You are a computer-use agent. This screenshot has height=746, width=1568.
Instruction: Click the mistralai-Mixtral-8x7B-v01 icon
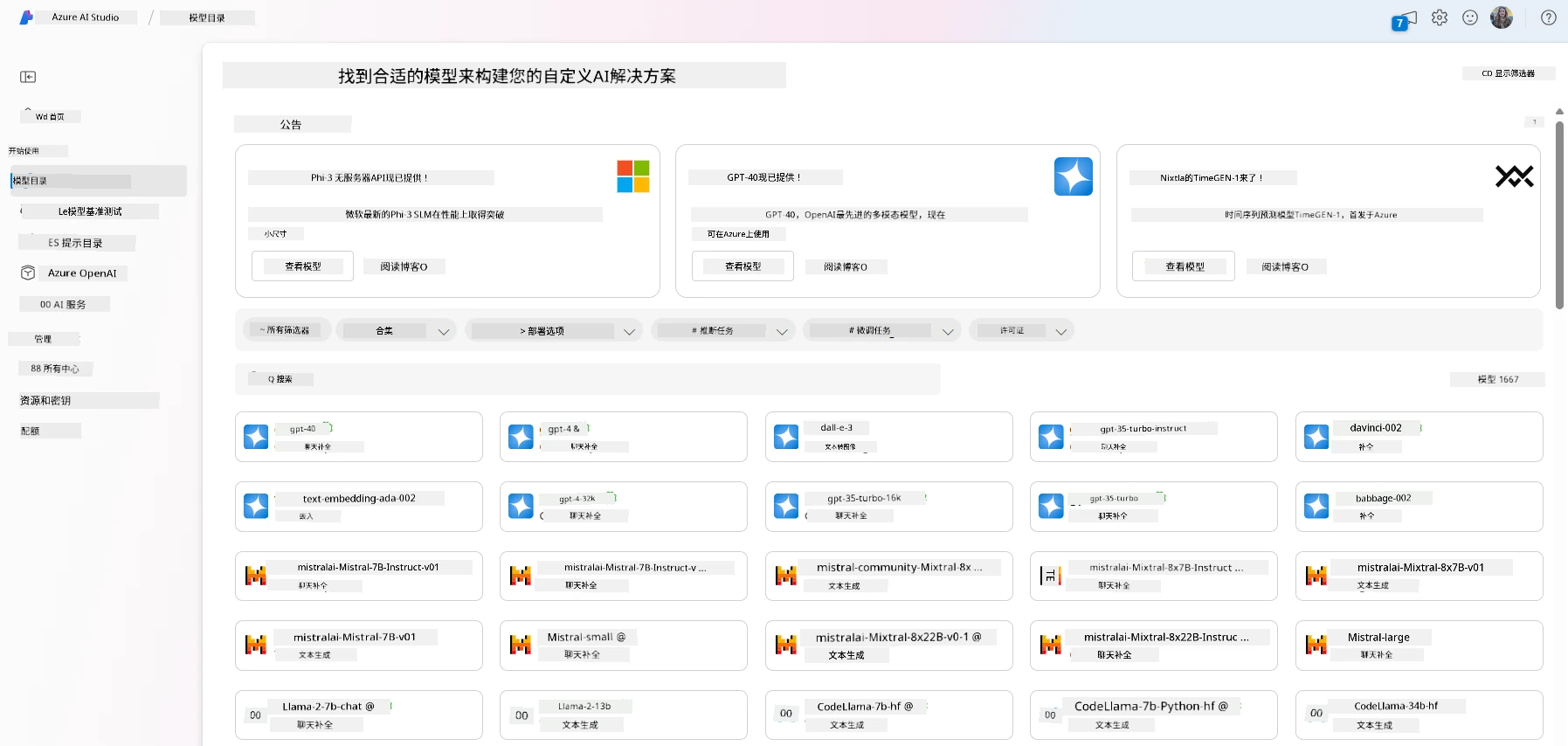coord(1316,576)
